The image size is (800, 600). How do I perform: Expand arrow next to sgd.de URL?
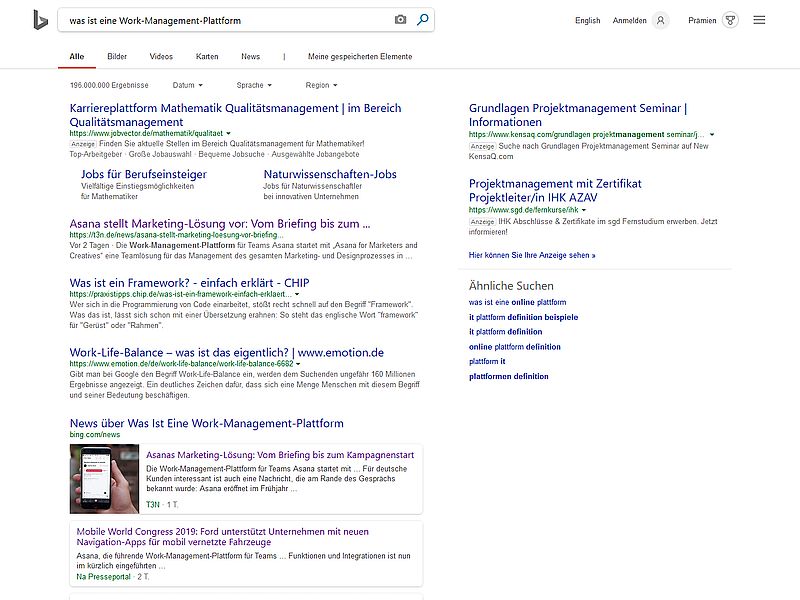pyautogui.click(x=584, y=210)
